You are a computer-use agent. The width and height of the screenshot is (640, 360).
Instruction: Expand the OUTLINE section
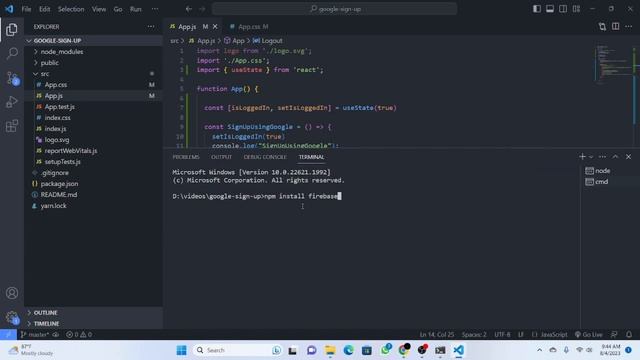[93, 312]
